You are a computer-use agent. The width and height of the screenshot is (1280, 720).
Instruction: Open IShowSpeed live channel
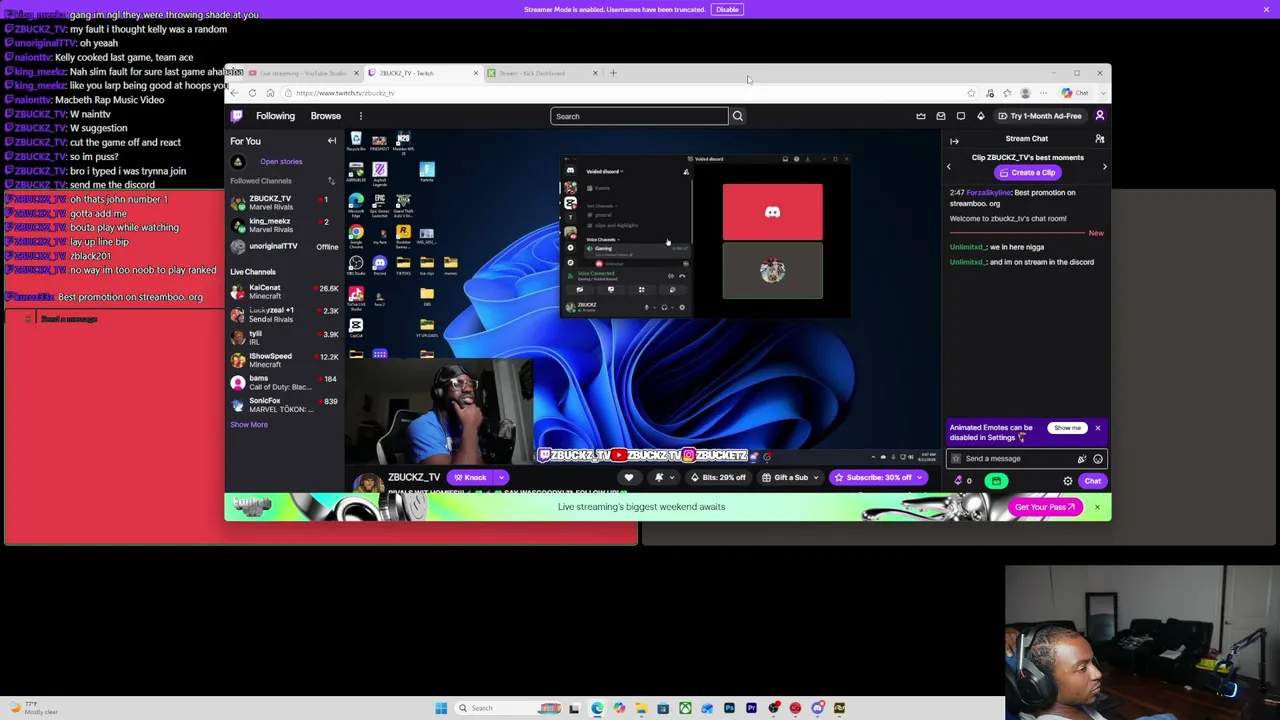point(284,360)
